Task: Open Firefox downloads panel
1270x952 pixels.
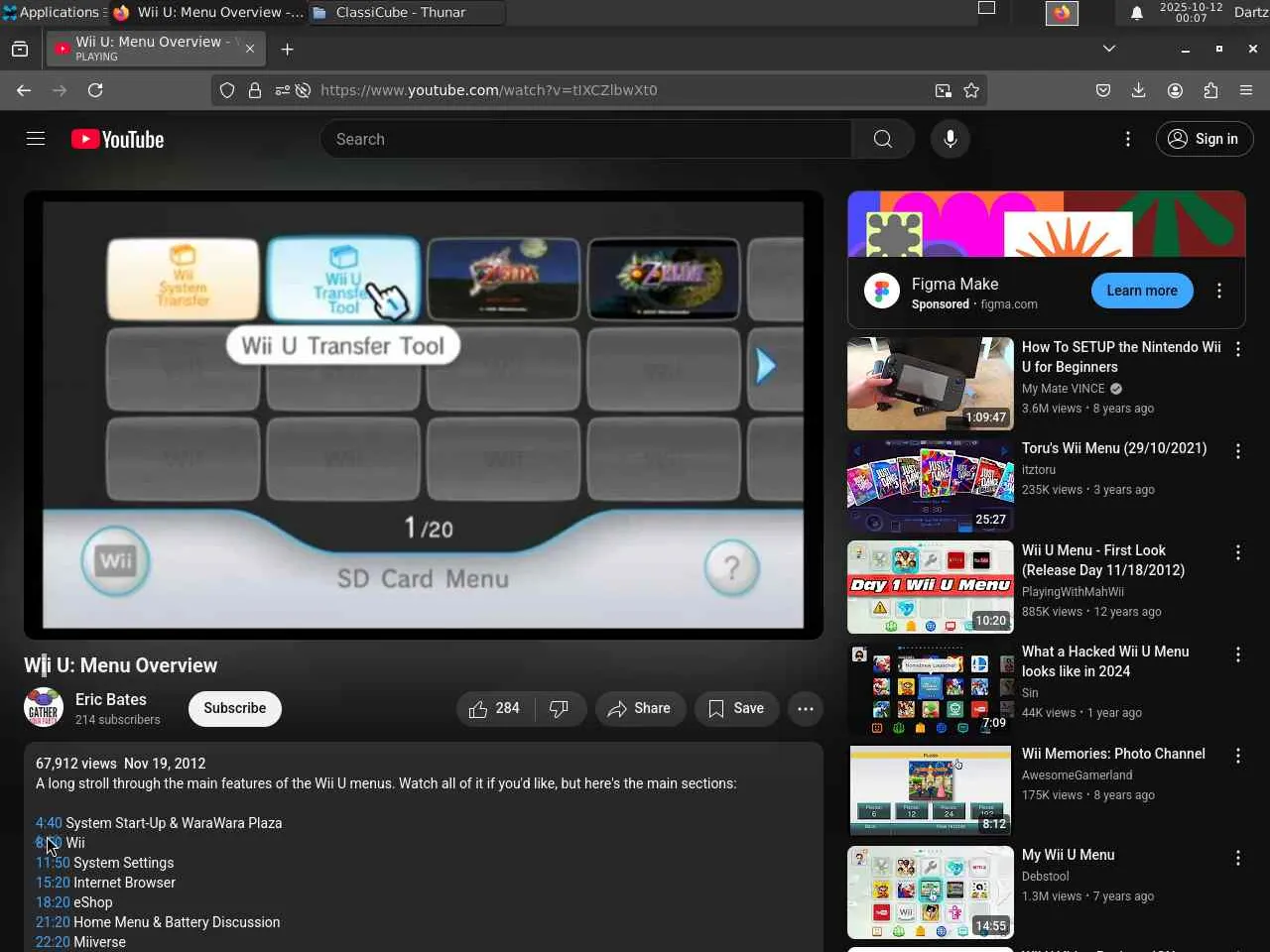Action: click(1138, 90)
